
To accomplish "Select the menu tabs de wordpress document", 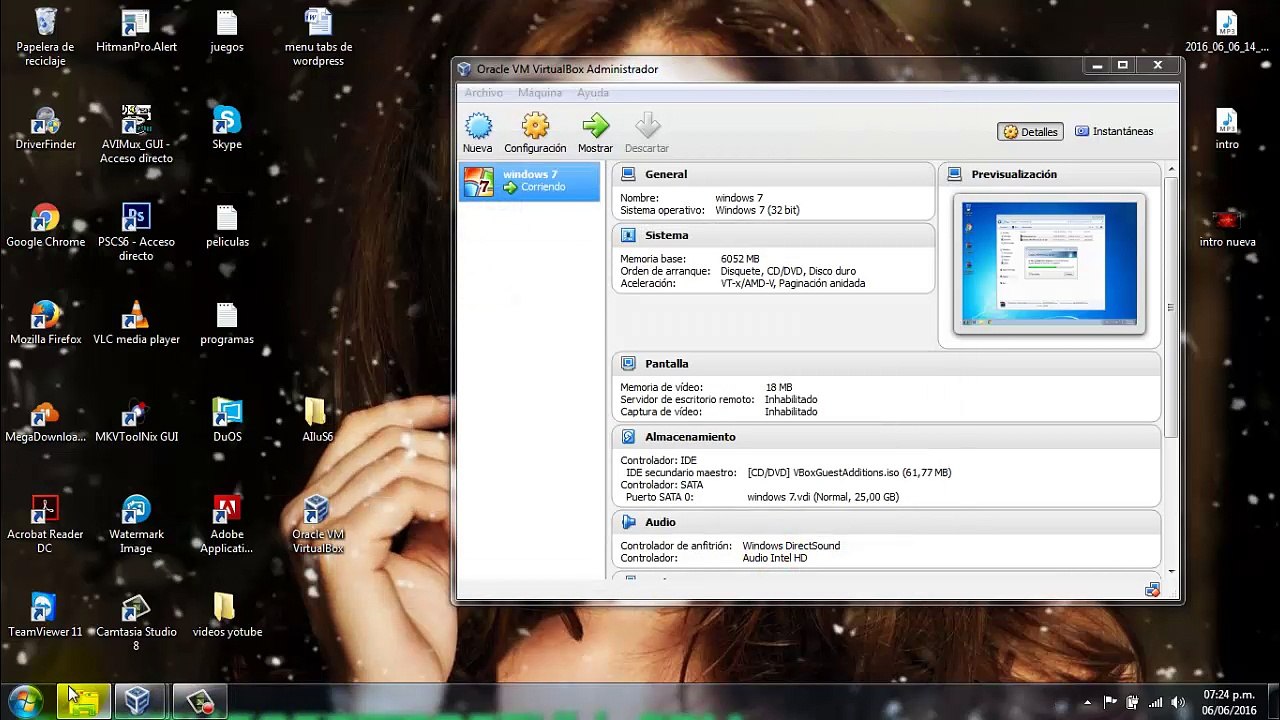I will [318, 21].
